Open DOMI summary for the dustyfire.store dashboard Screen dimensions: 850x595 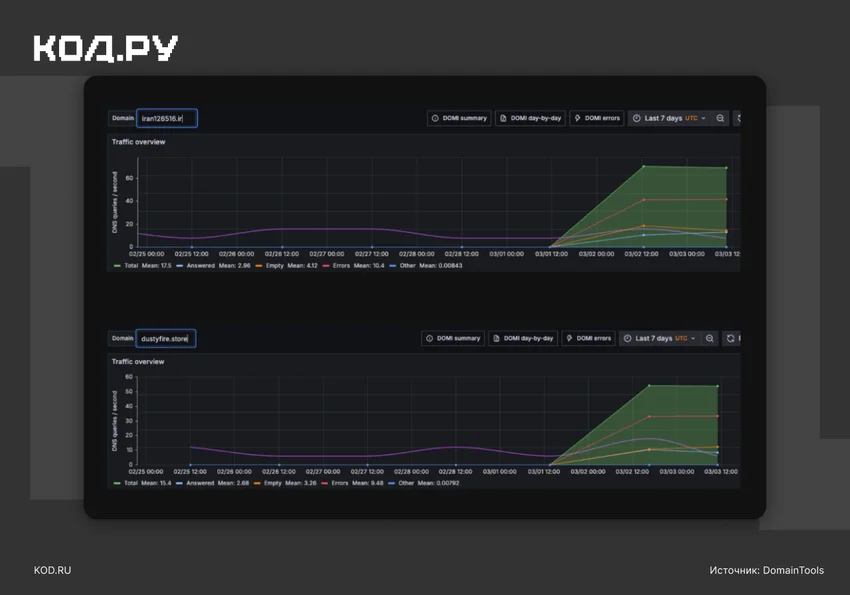[x=453, y=338]
